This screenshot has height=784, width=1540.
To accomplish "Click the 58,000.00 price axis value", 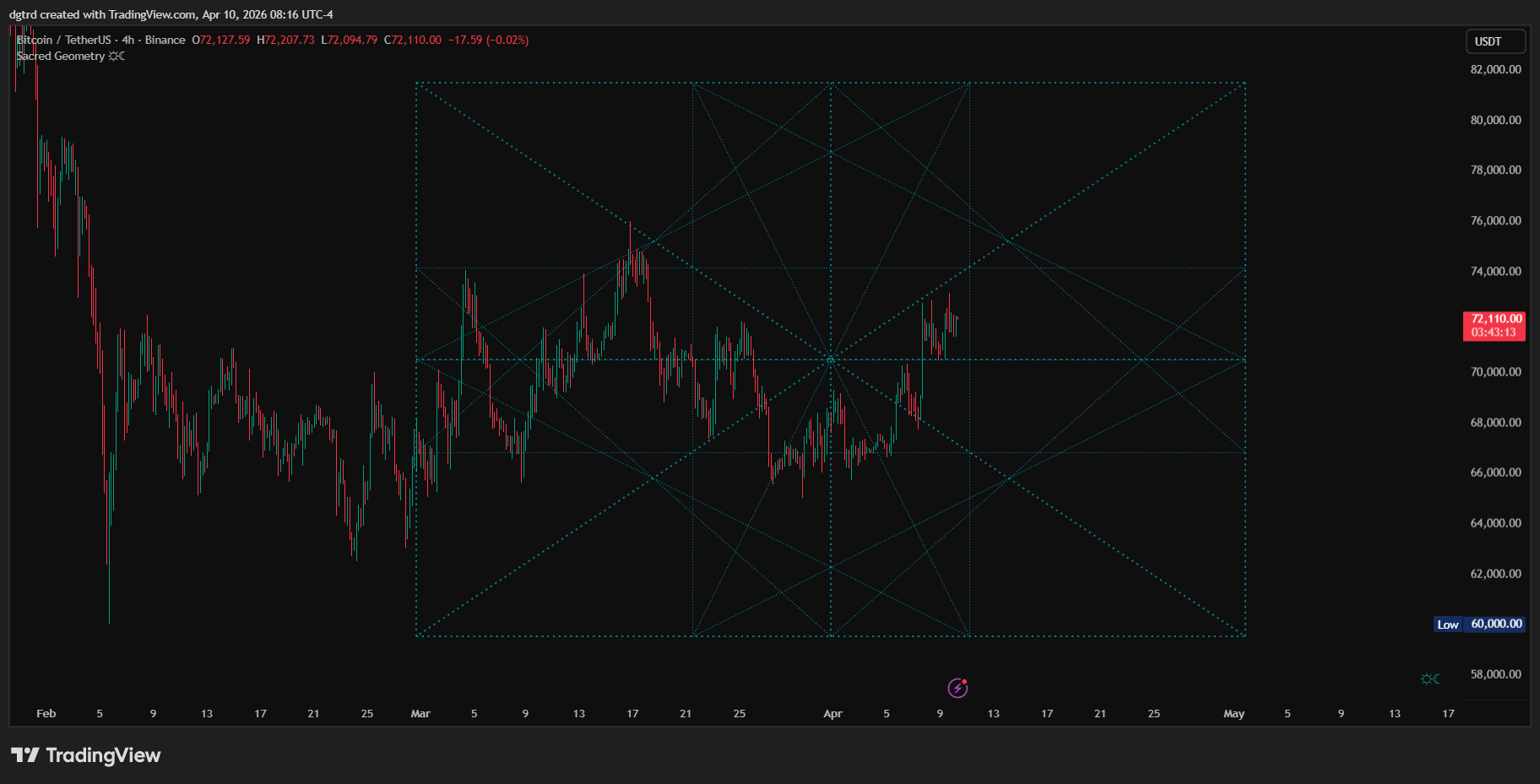I will click(1495, 673).
